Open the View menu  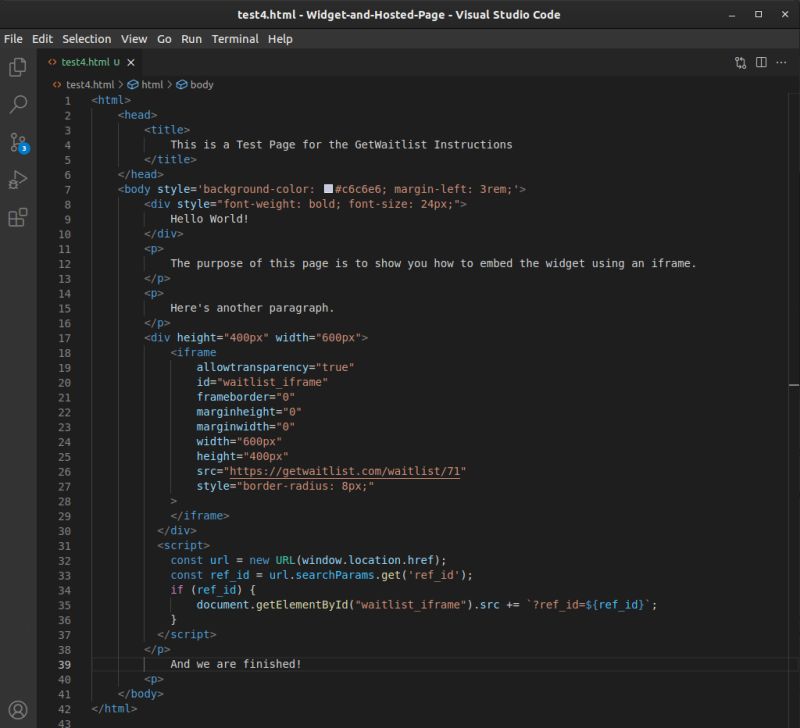click(x=134, y=39)
